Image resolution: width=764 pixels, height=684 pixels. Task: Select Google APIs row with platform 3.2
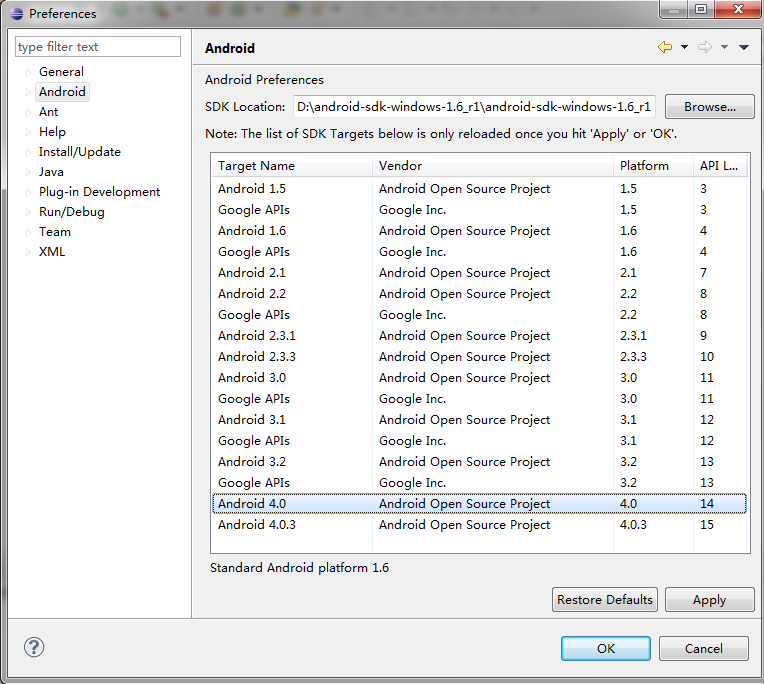point(479,482)
